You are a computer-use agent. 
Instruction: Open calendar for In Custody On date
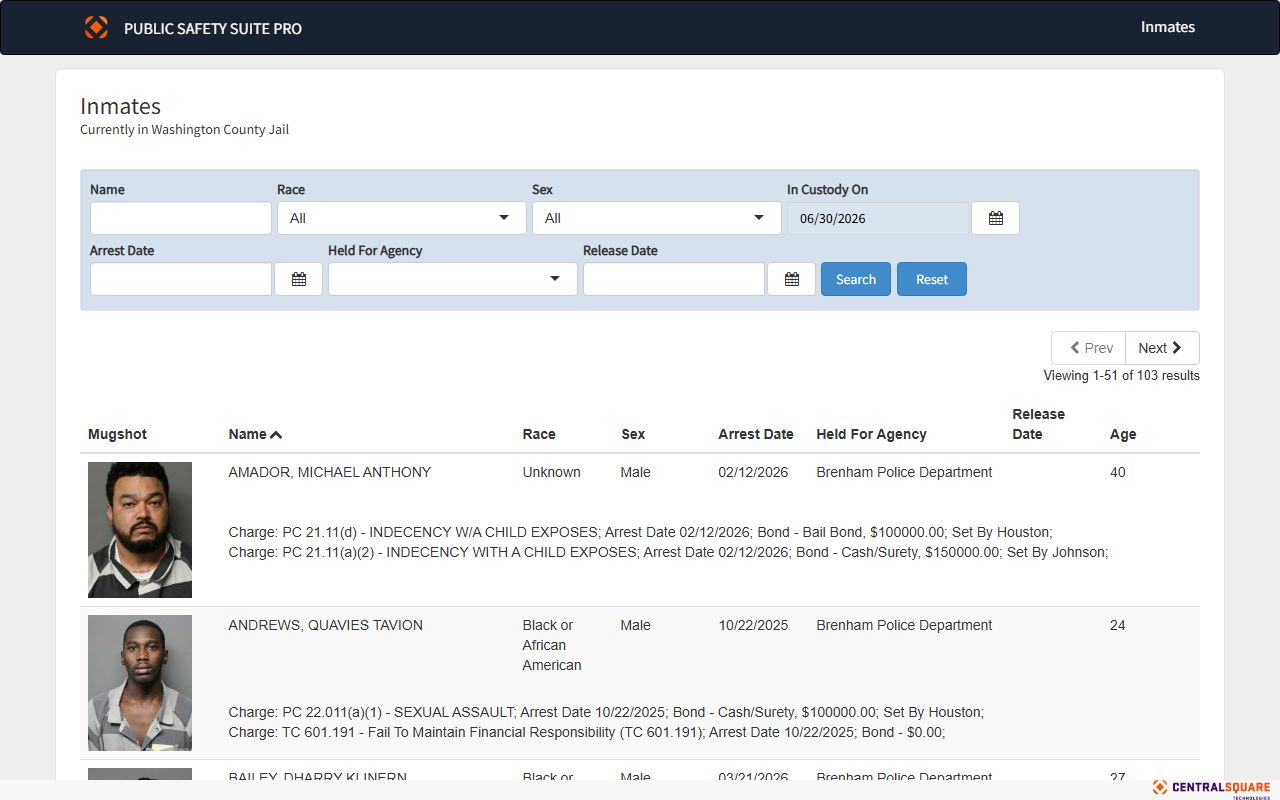point(995,218)
